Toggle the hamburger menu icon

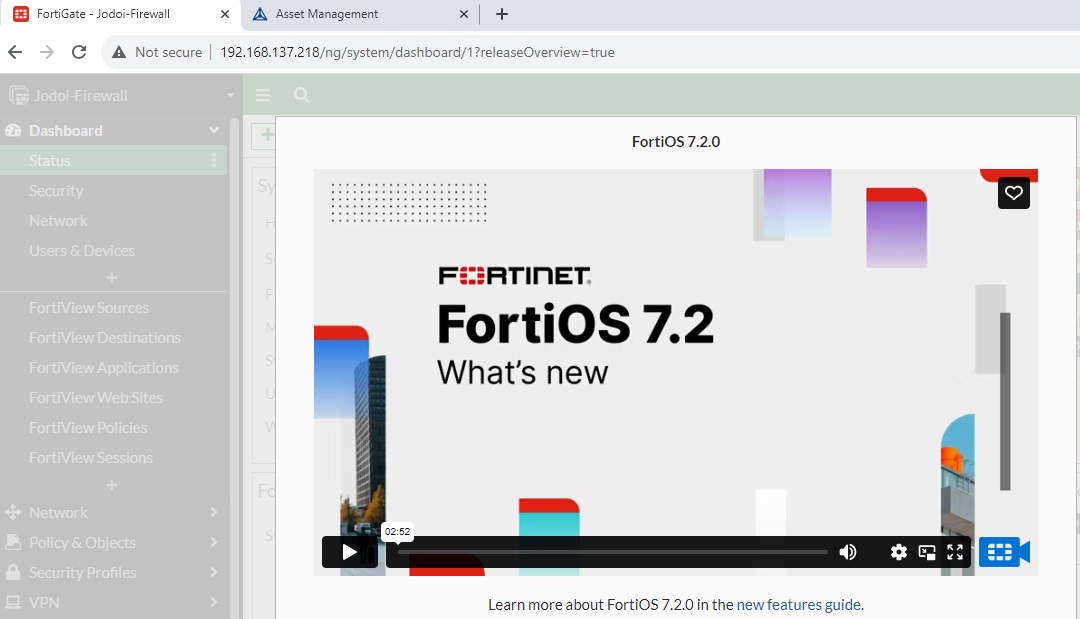[x=263, y=95]
